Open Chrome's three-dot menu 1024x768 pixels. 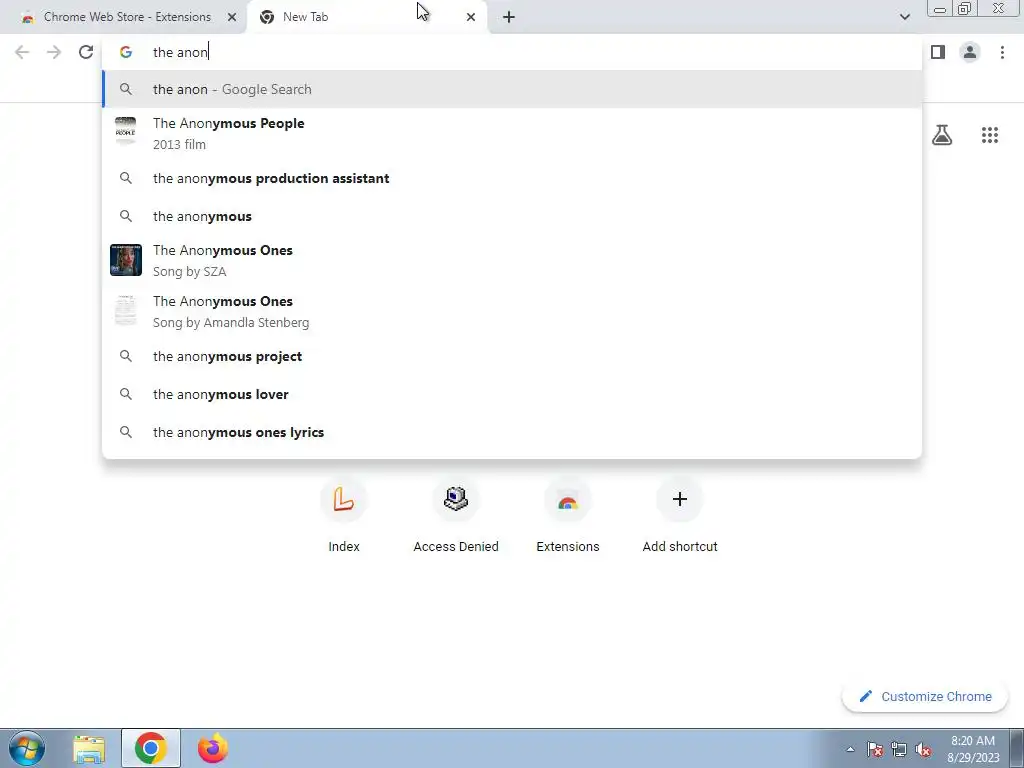(x=1002, y=52)
